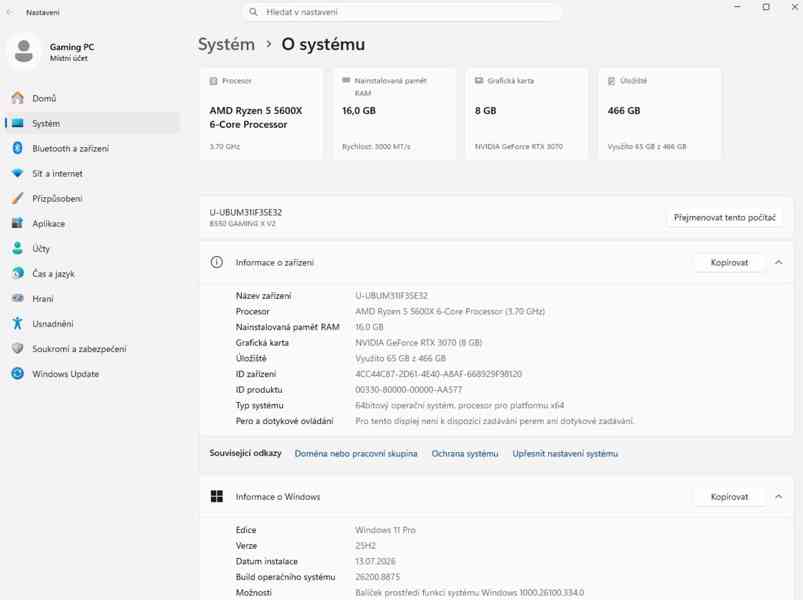Copy Windows information with Kopírovat
Viewport: 803px width, 600px height.
coord(729,496)
